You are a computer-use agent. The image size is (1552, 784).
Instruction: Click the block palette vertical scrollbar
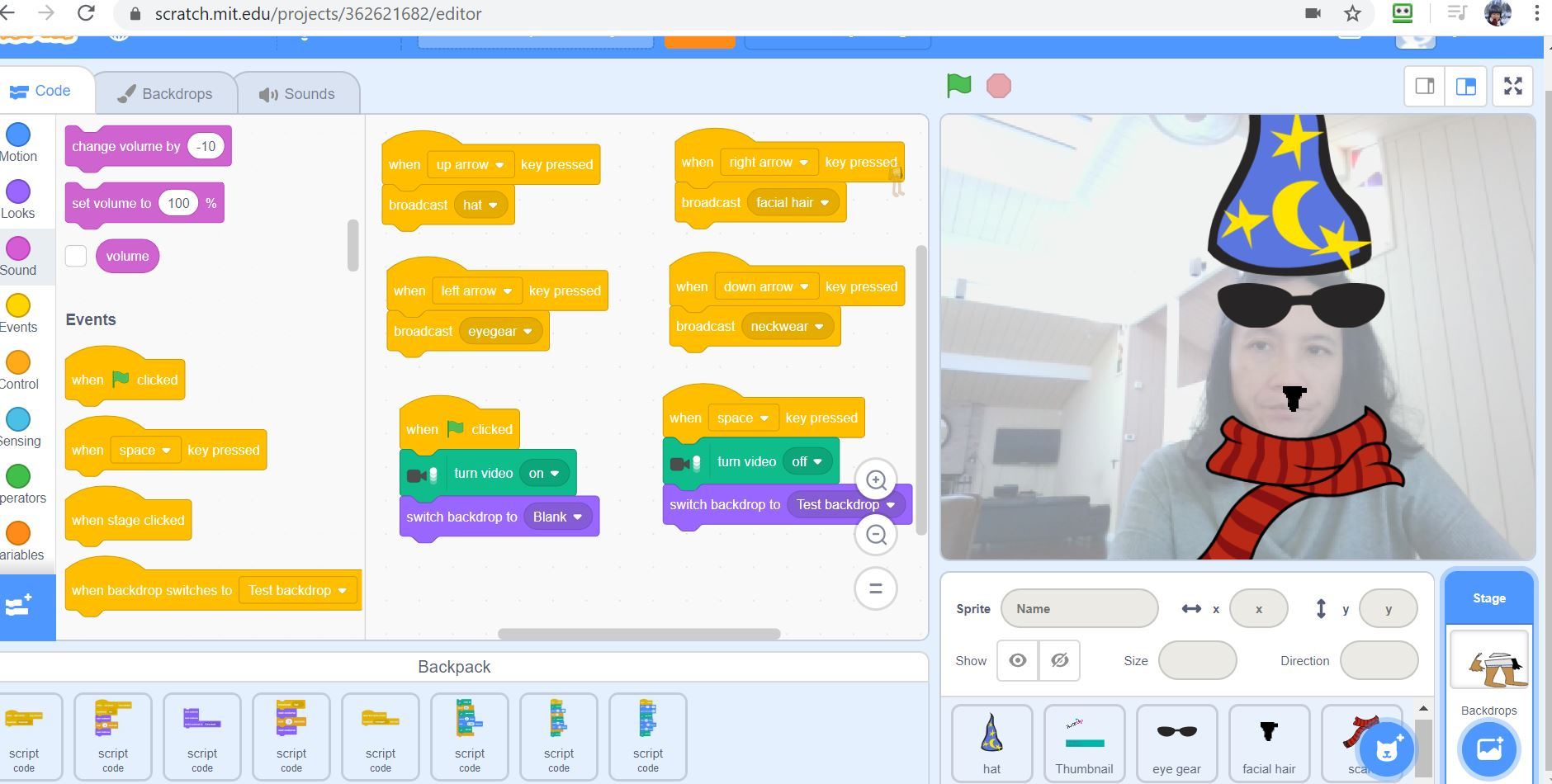point(353,245)
